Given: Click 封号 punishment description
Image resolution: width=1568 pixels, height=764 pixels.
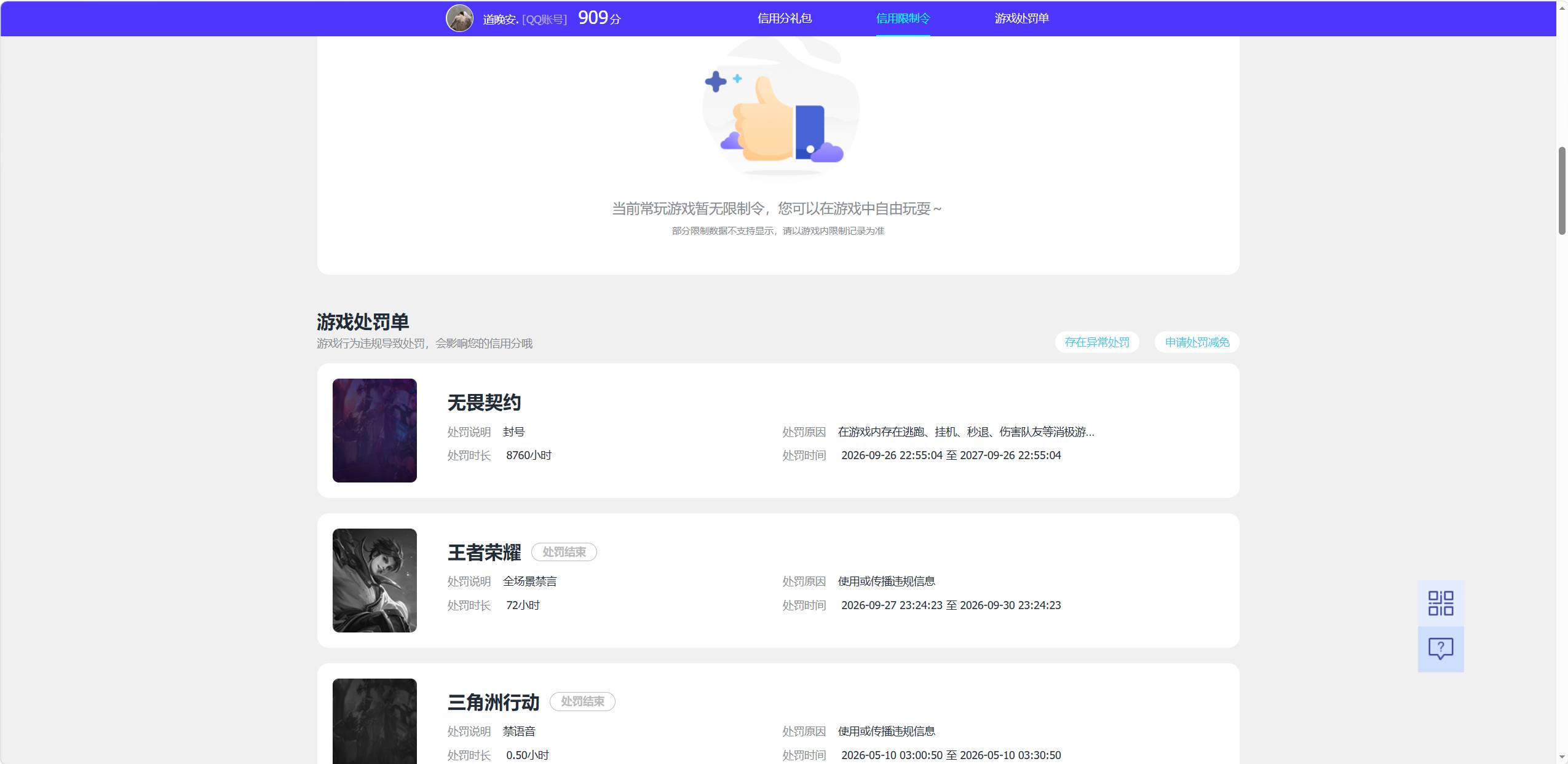Looking at the screenshot, I should point(513,432).
